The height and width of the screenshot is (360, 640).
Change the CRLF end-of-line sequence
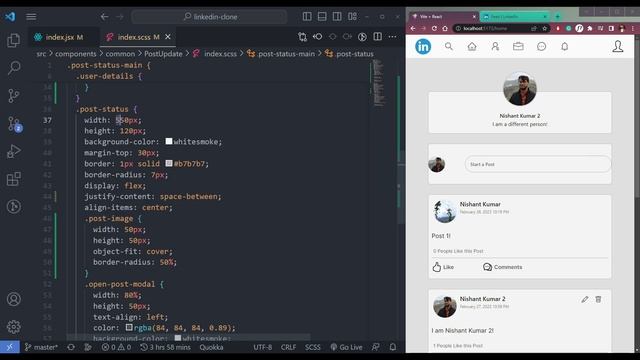pyautogui.click(x=288, y=347)
